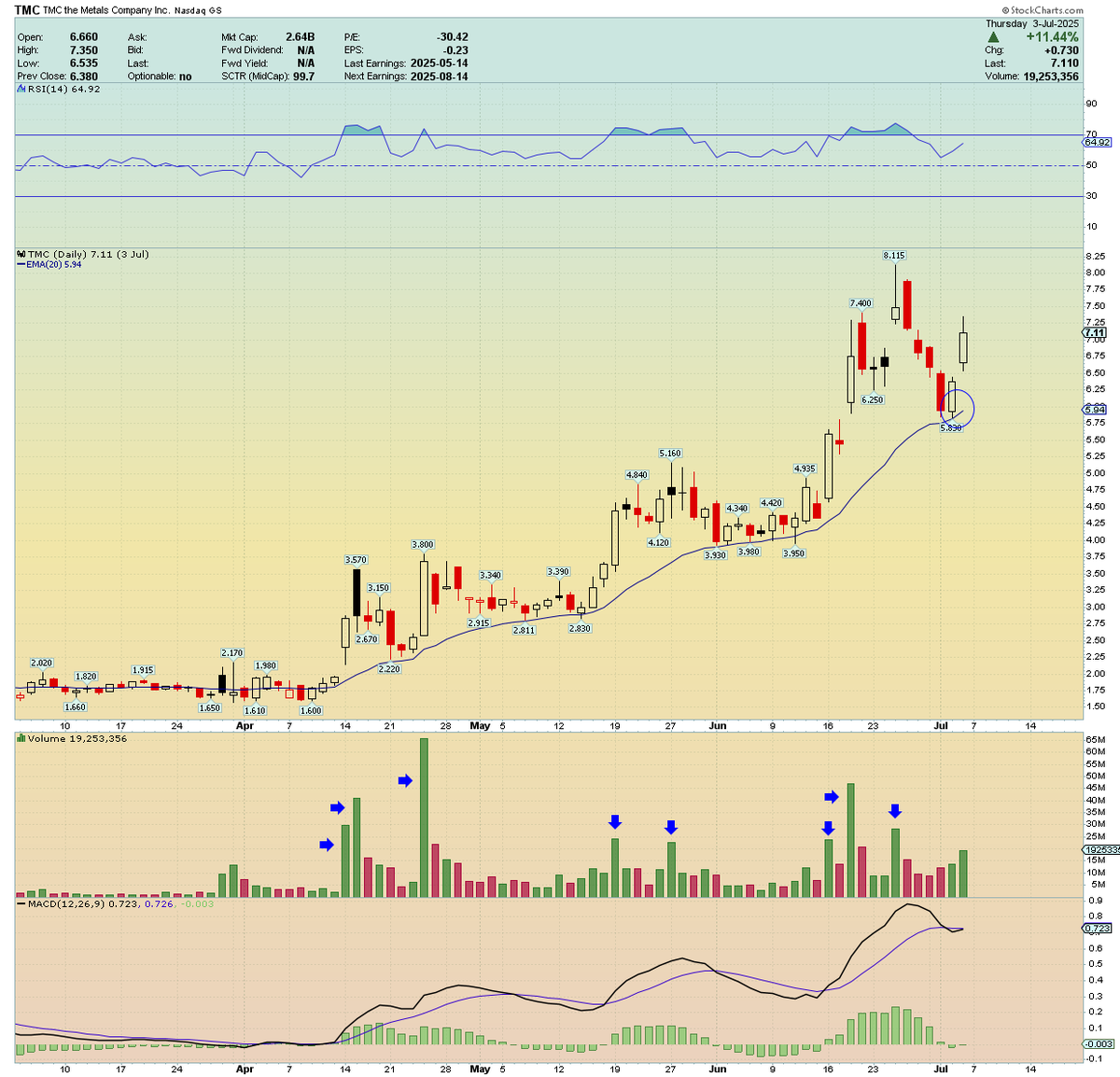This screenshot has width=1120, height=1077.
Task: Click the 4.935 price label
Action: click(805, 469)
